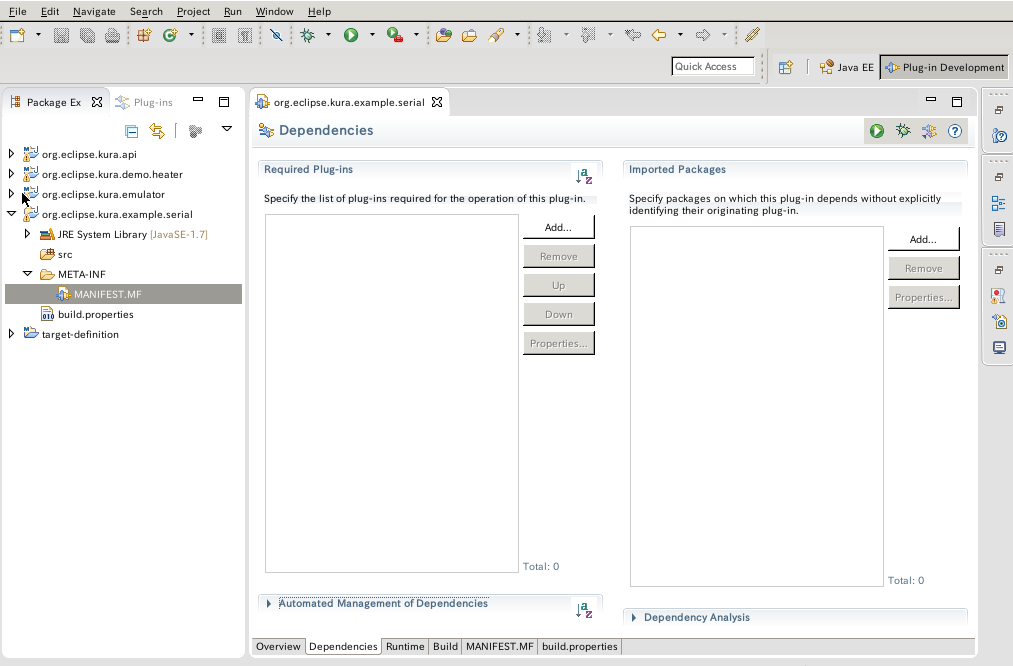Click the green Run icon in main toolbar
Screen dimensions: 1013x666
pyautogui.click(x=351, y=36)
